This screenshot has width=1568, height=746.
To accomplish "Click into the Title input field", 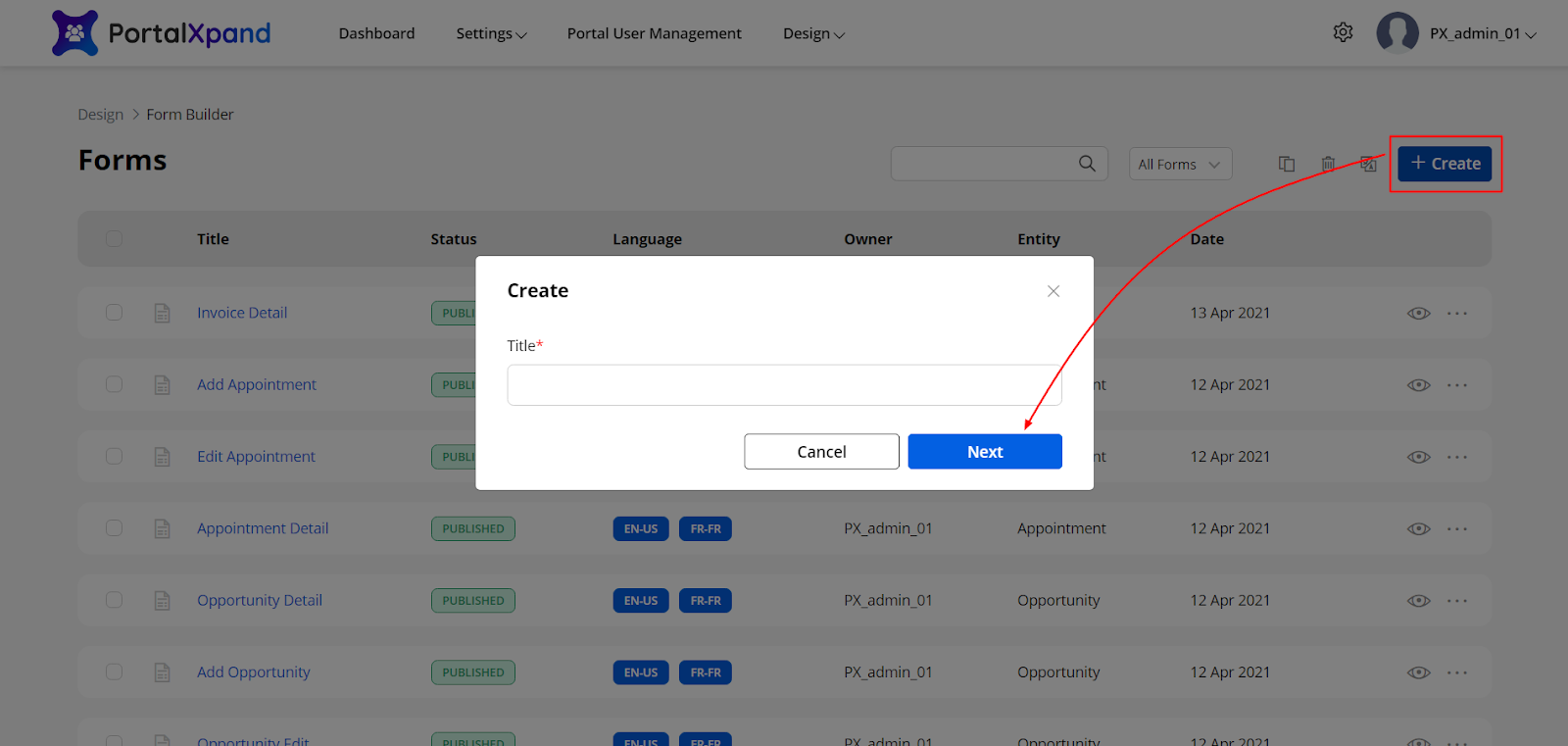I will coord(784,385).
